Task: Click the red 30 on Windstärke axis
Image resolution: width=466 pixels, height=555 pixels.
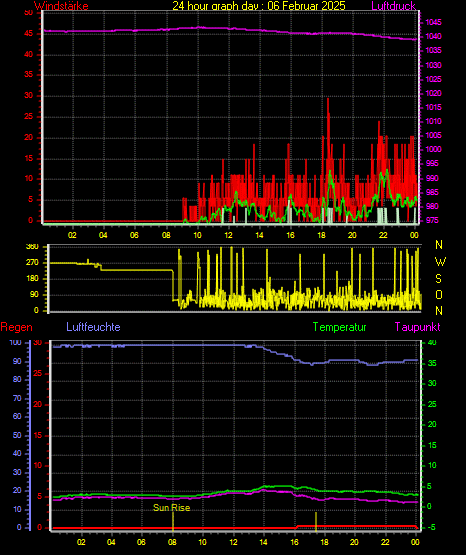Action: [x=28, y=96]
